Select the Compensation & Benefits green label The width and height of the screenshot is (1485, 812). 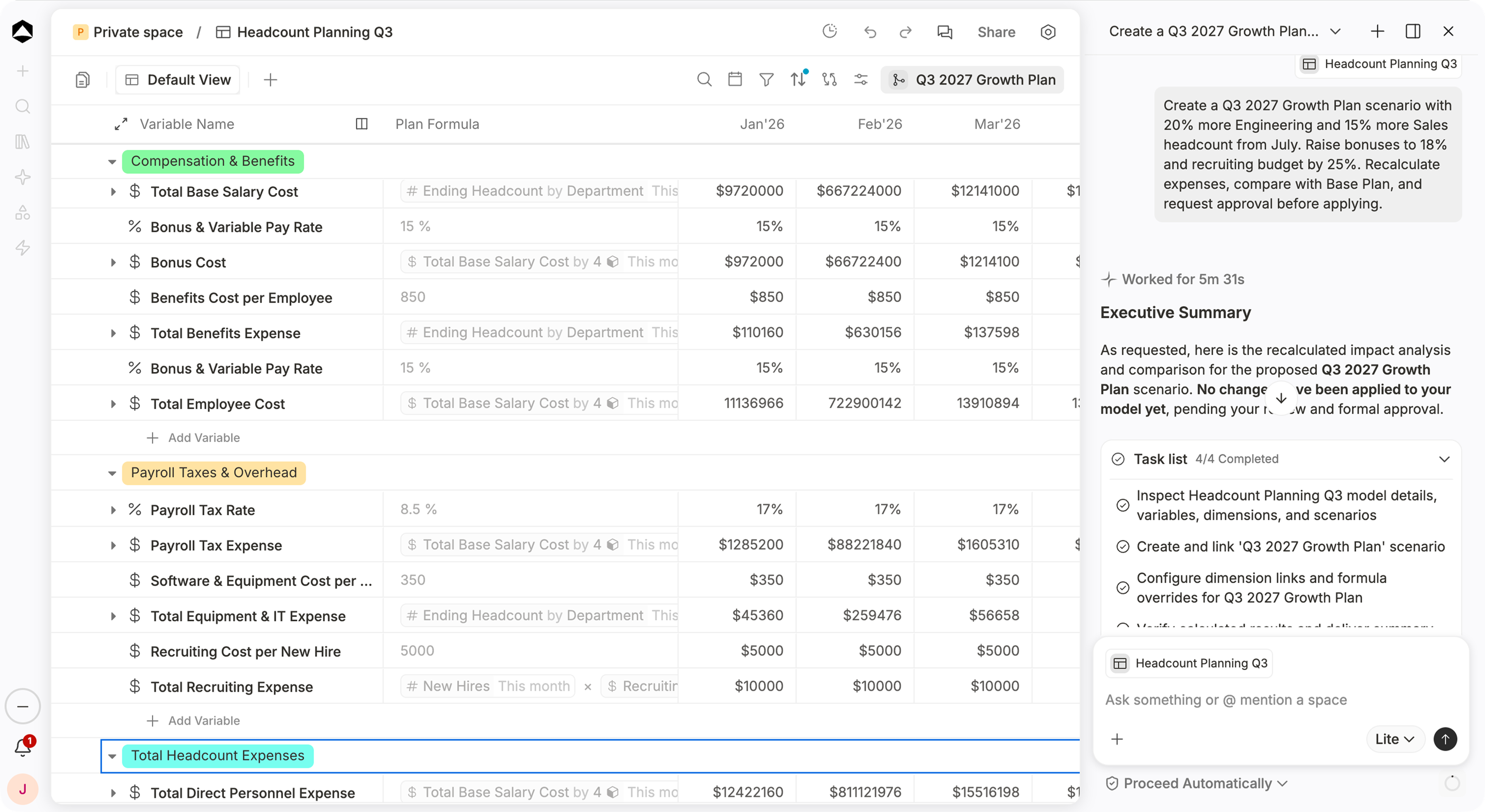tap(213, 161)
